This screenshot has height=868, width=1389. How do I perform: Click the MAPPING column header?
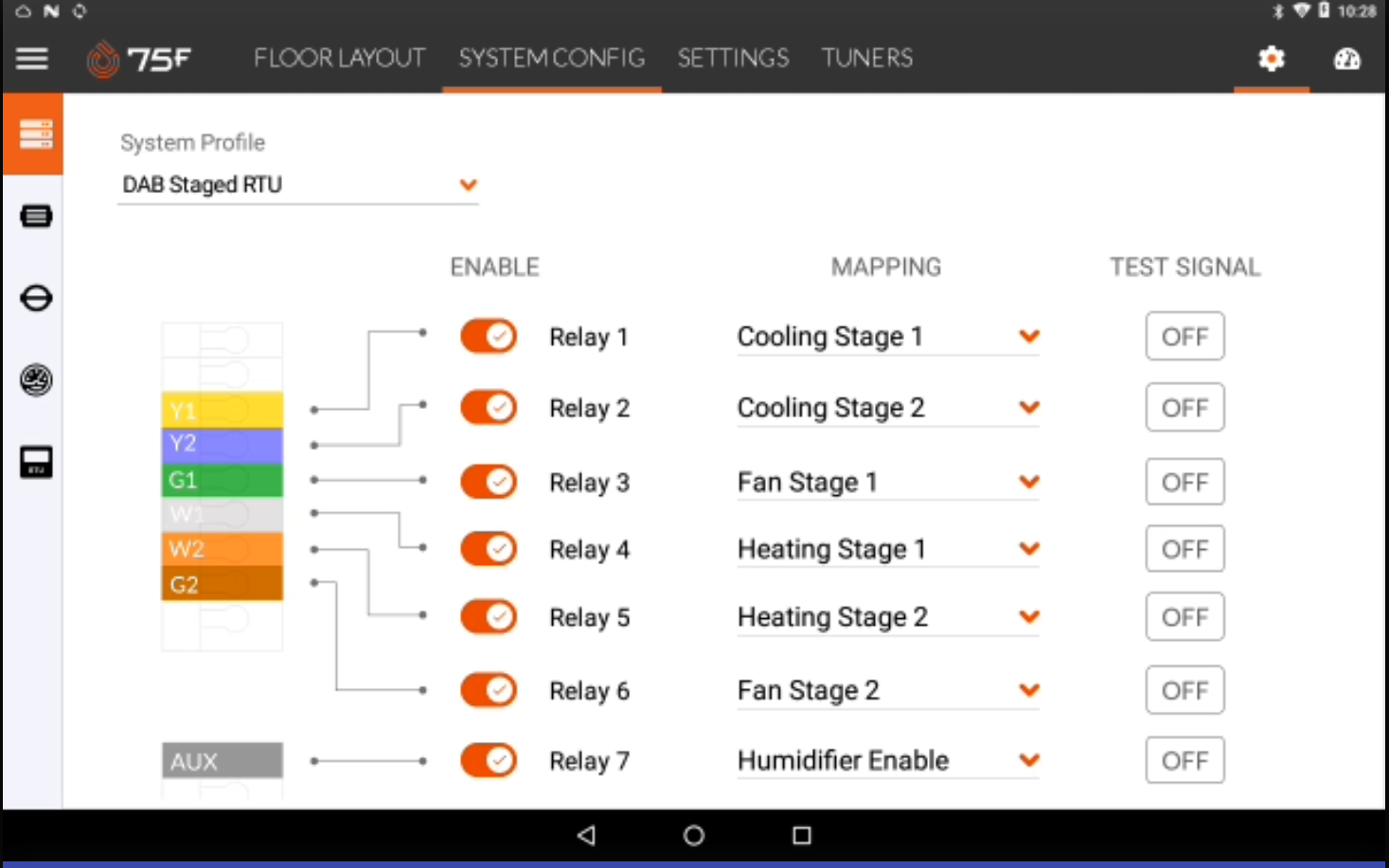point(886,267)
